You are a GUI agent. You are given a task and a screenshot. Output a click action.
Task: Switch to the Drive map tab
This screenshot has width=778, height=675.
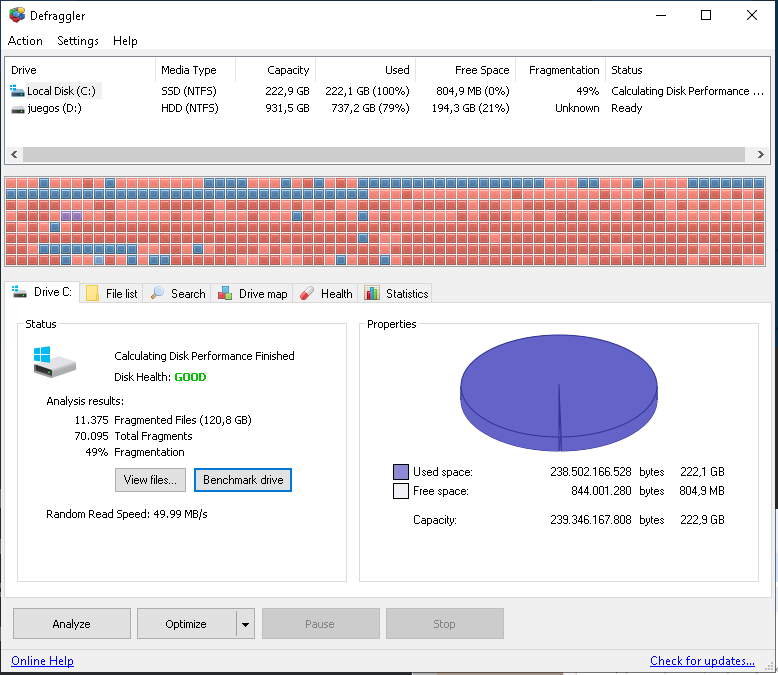click(x=253, y=293)
